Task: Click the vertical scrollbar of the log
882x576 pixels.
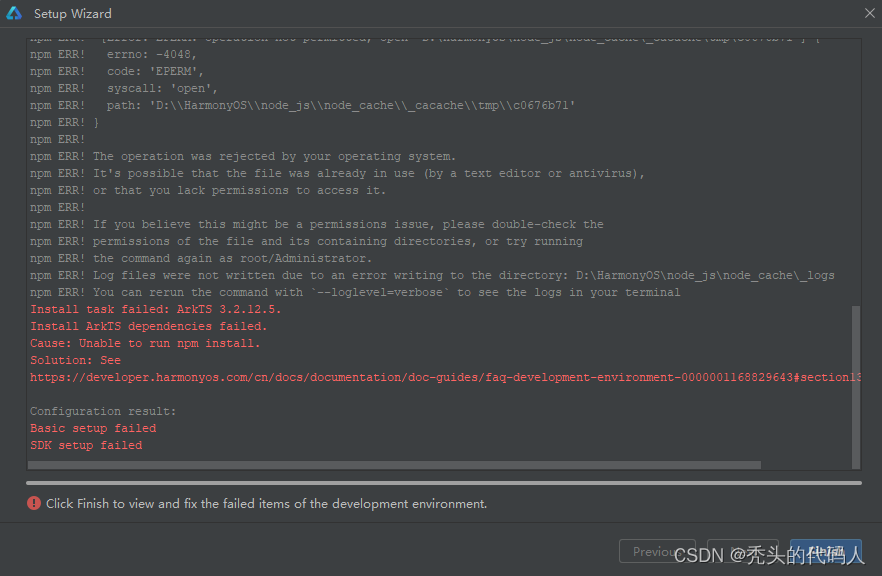Action: pyautogui.click(x=856, y=387)
